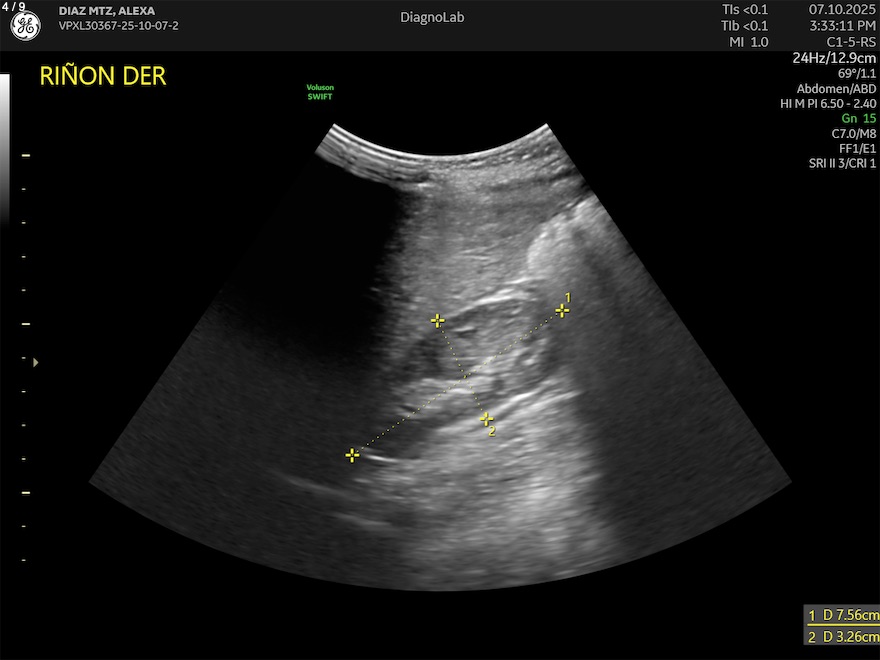
Task: Click the GE logo icon
Action: [x=25, y=27]
